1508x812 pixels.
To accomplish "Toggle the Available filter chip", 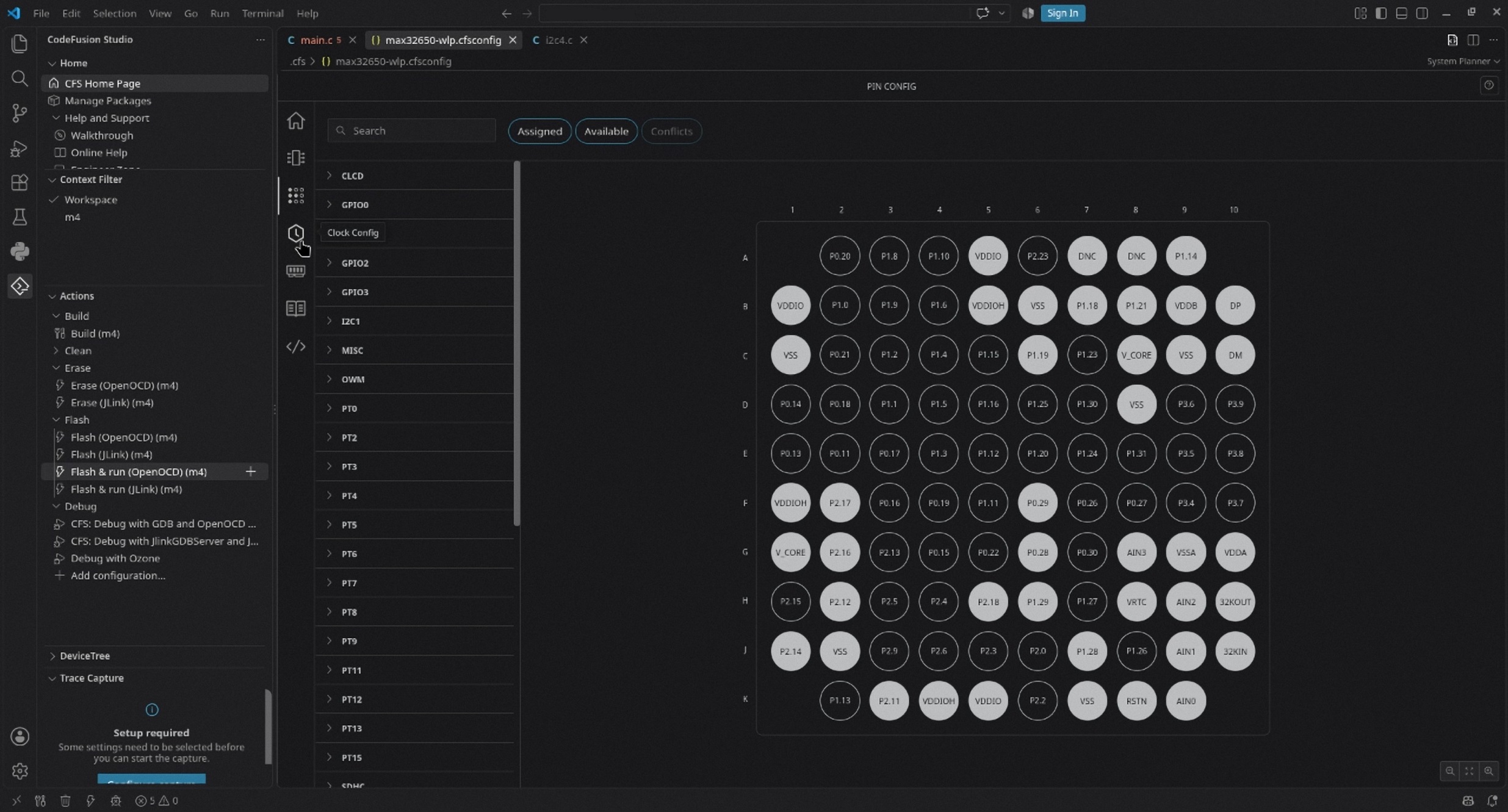I will [x=606, y=131].
